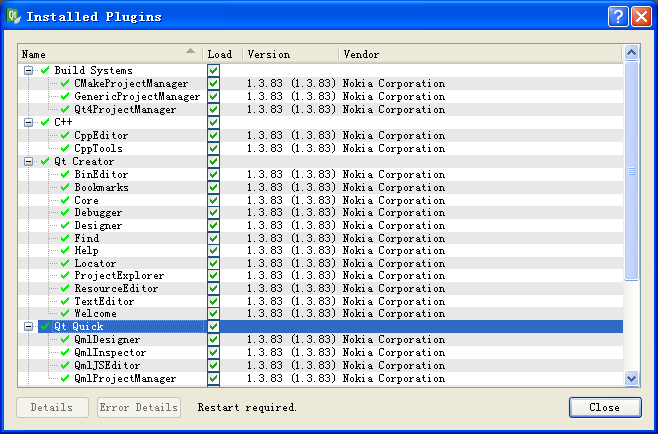The image size is (658, 434).
Task: Uncheck the Load checkbox for QmlDesigner
Action: pyautogui.click(x=213, y=339)
